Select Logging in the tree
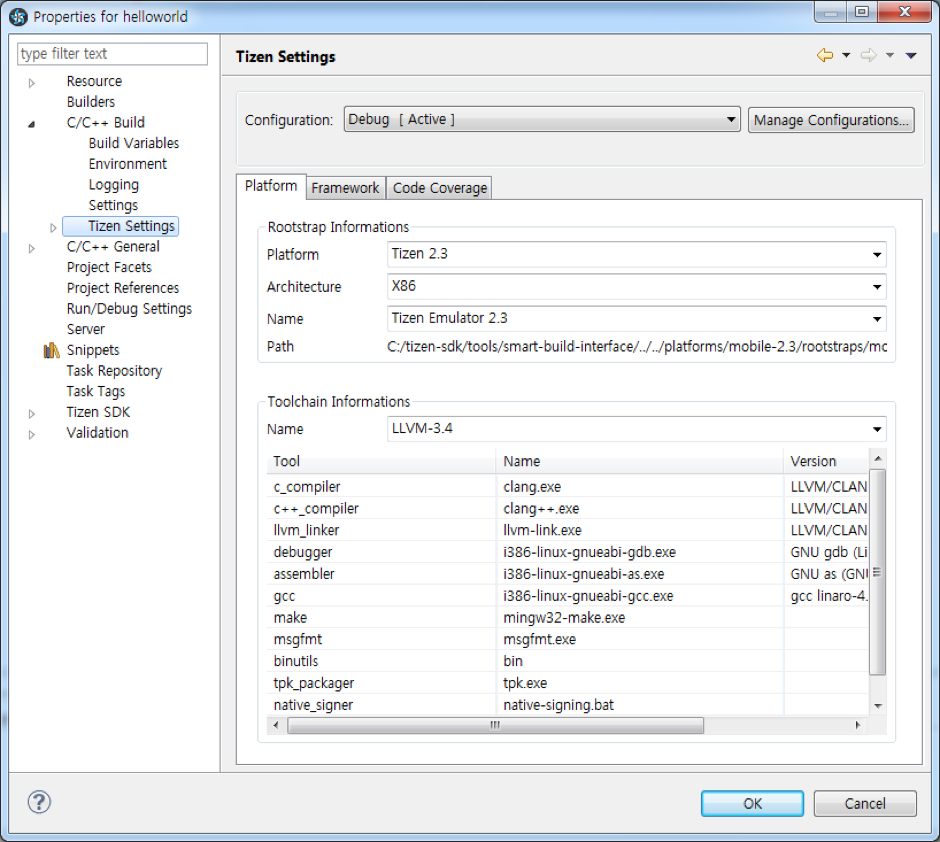The width and height of the screenshot is (940, 842). [x=114, y=185]
